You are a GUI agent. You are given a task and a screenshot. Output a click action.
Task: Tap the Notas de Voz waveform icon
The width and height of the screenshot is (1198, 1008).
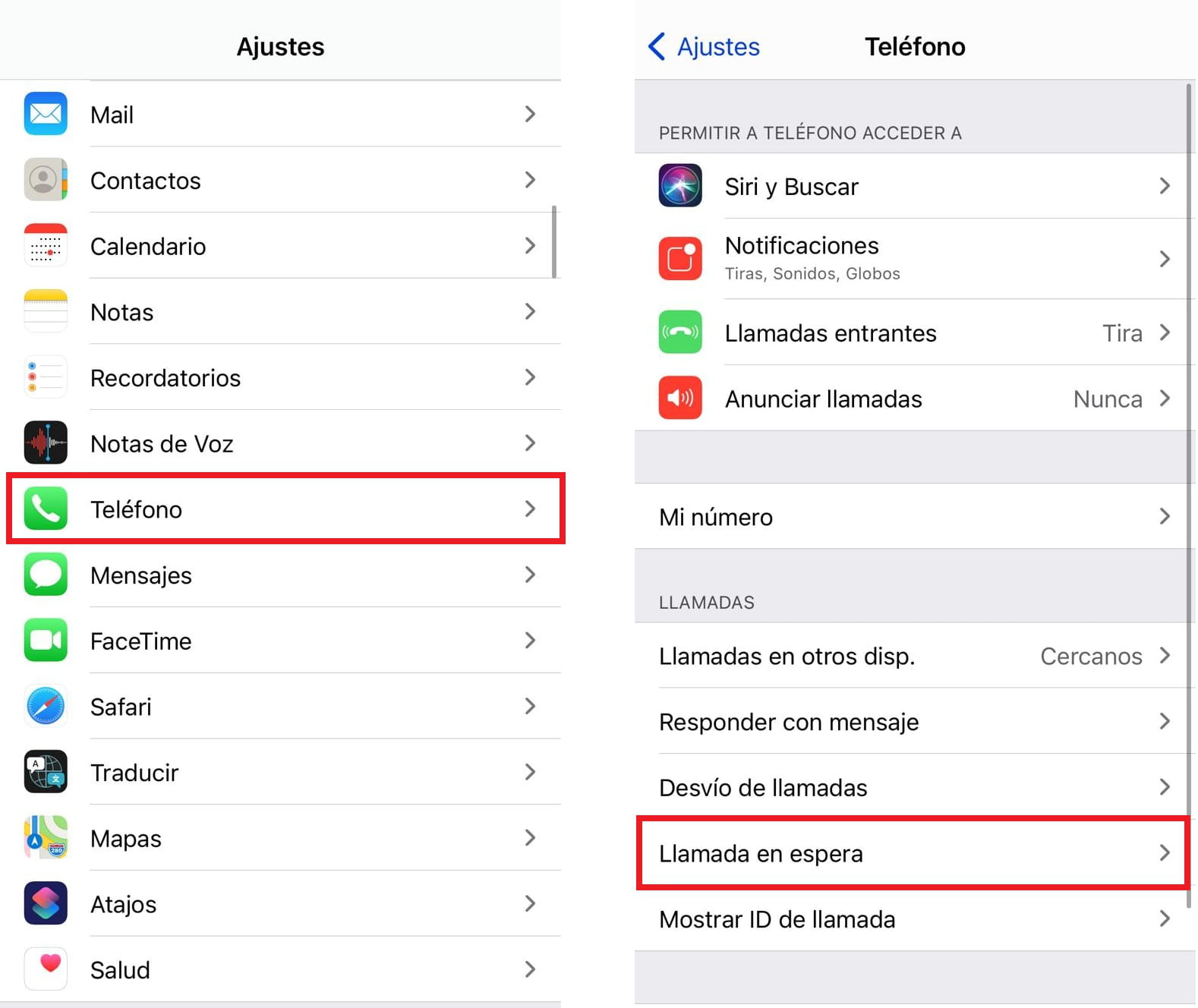point(46,443)
